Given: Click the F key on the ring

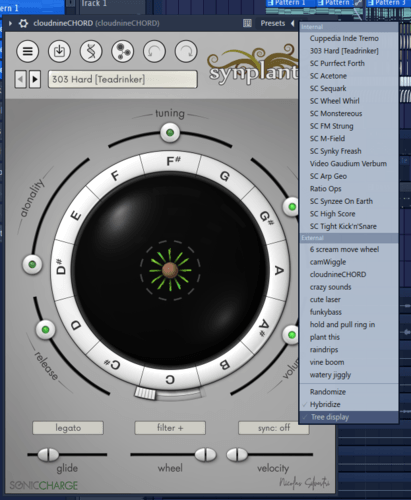Looking at the screenshot, I should [115, 176].
